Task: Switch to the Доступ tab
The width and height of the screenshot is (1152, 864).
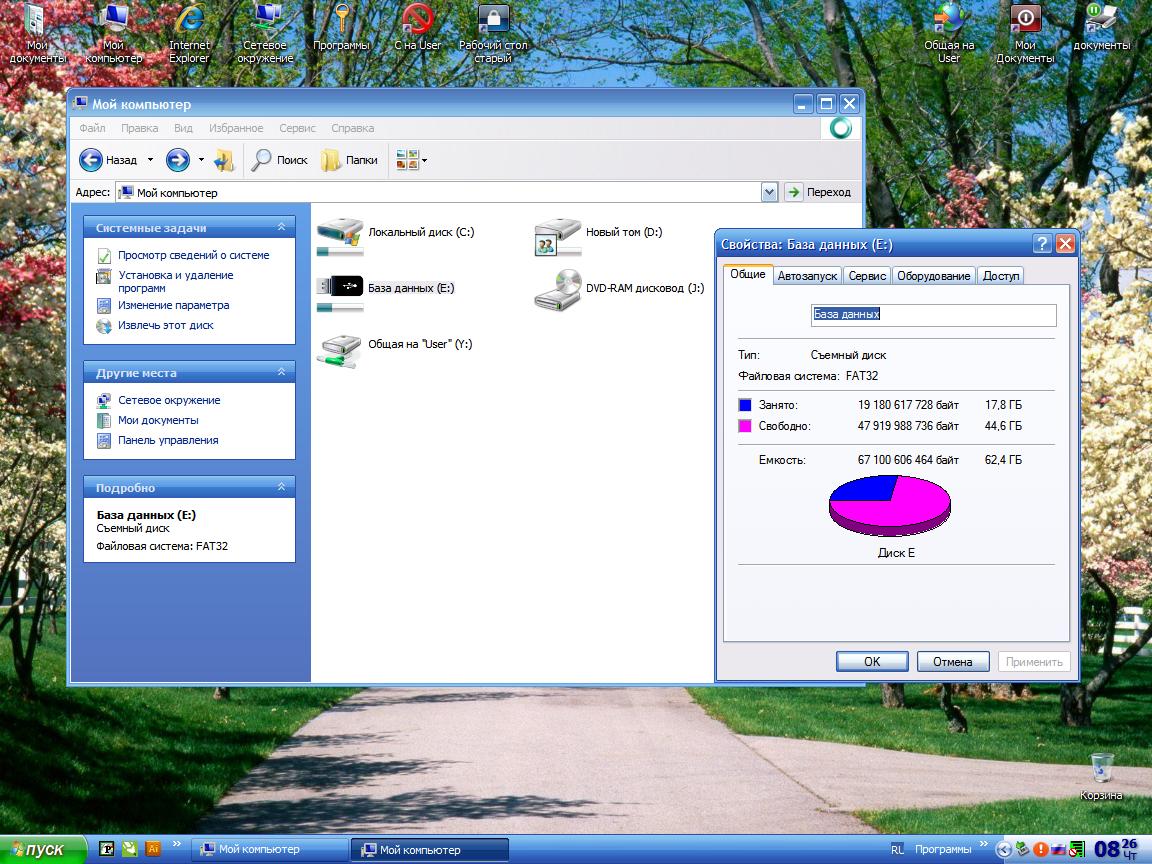Action: [x=1001, y=276]
